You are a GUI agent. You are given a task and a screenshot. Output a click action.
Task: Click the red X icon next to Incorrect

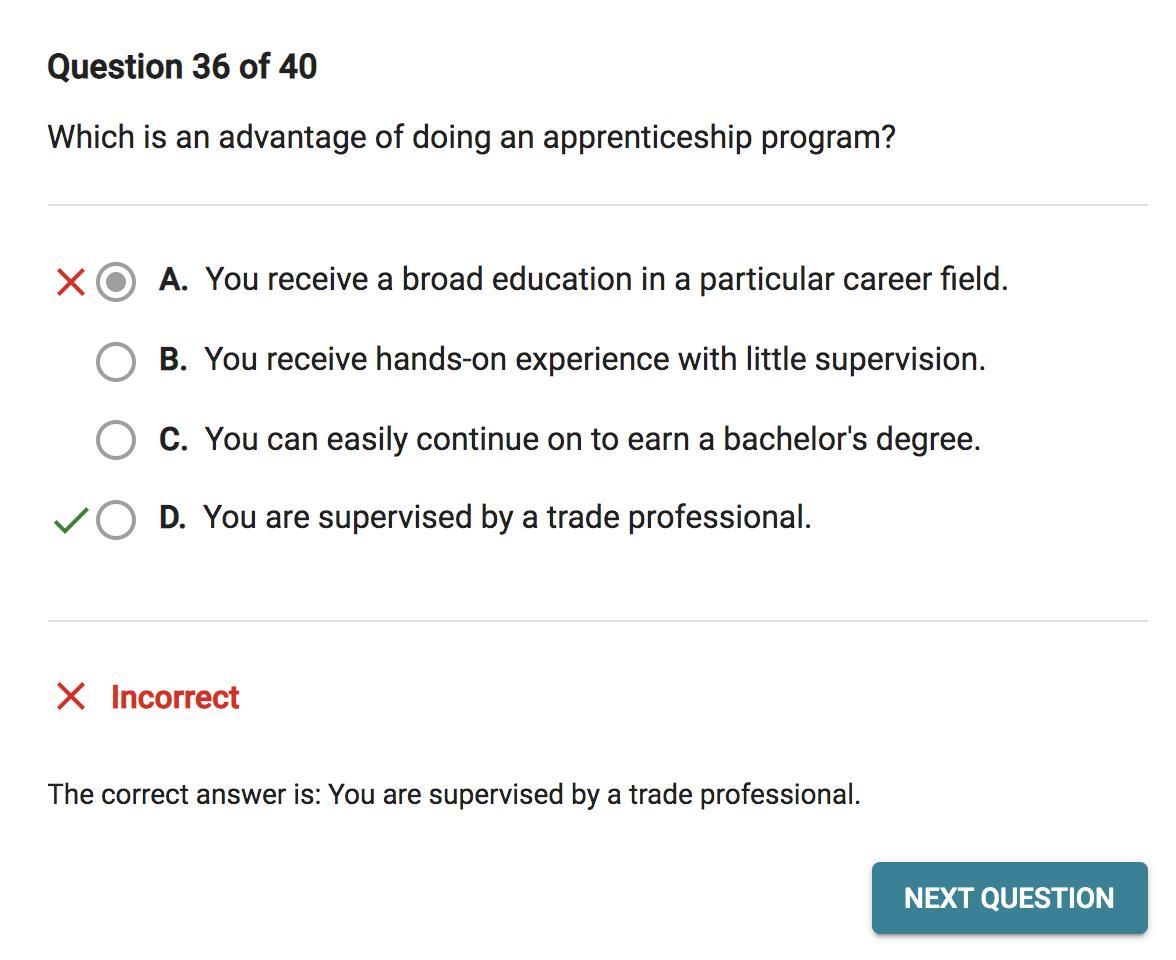point(71,696)
